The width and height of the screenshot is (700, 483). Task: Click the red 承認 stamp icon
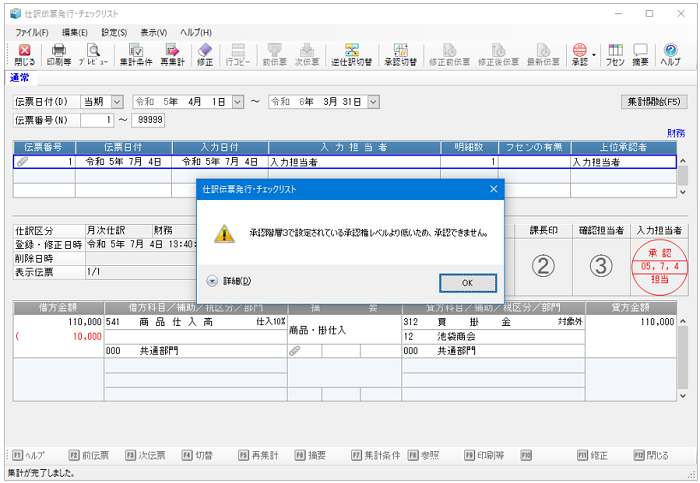click(579, 54)
